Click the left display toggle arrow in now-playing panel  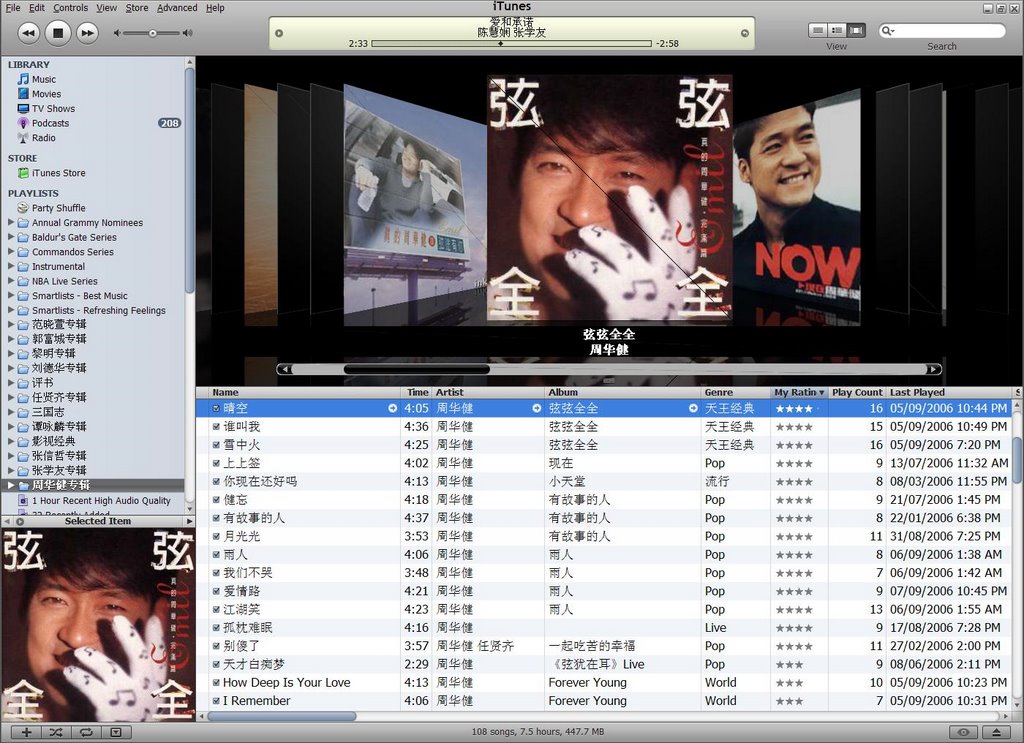(x=279, y=33)
